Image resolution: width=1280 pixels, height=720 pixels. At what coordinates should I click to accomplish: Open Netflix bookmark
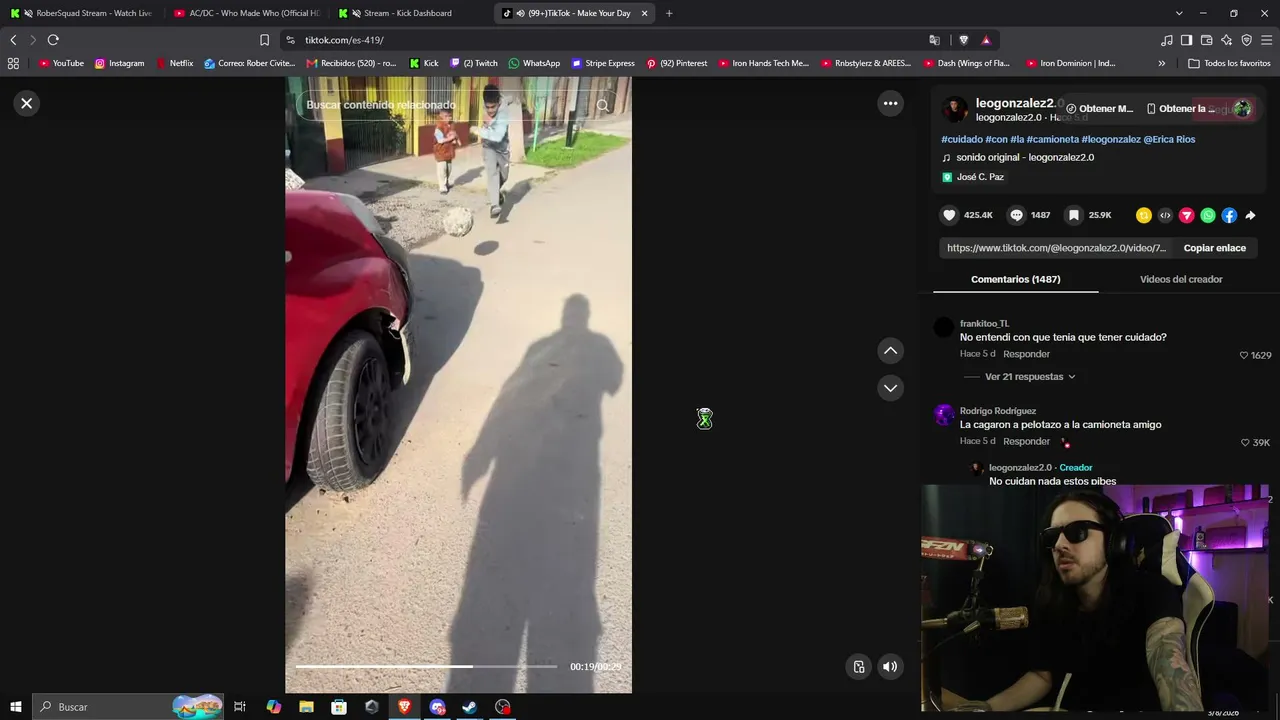coord(175,63)
